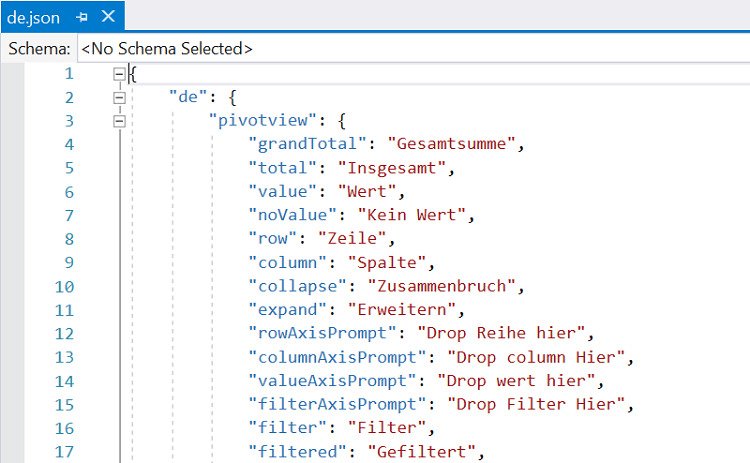Click the "Gefiltert" value on line 17
The image size is (750, 463).
421,451
